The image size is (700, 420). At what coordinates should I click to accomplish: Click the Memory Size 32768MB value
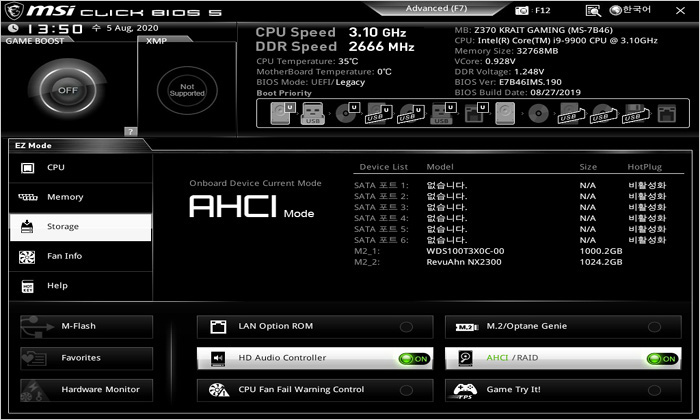pos(537,51)
